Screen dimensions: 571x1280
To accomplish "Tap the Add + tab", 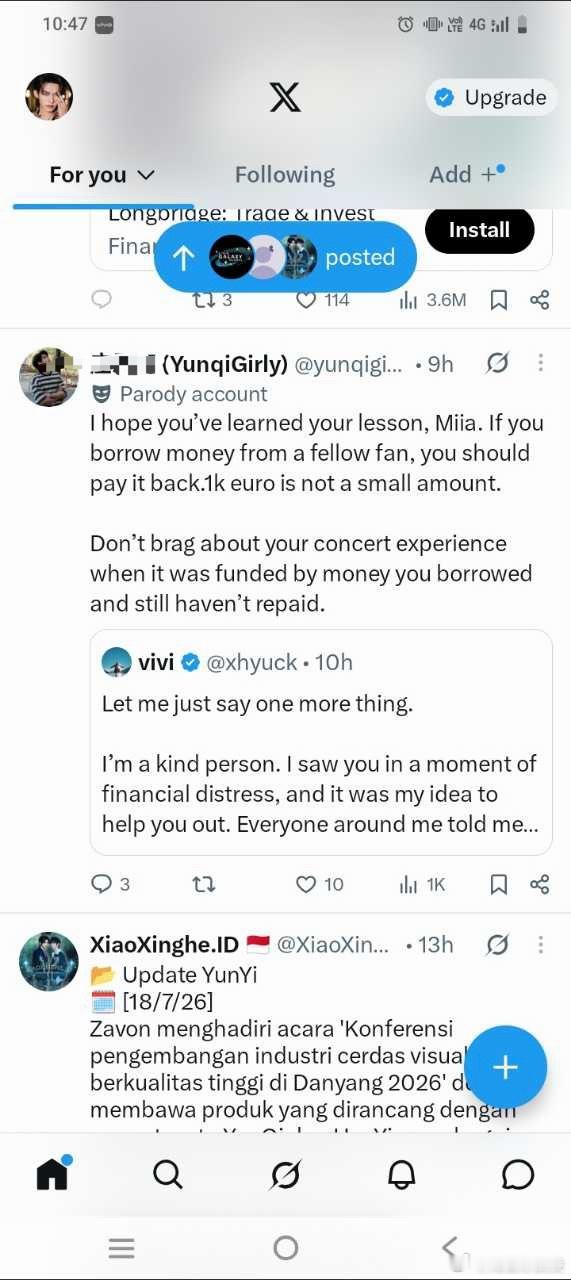I will pyautogui.click(x=467, y=174).
